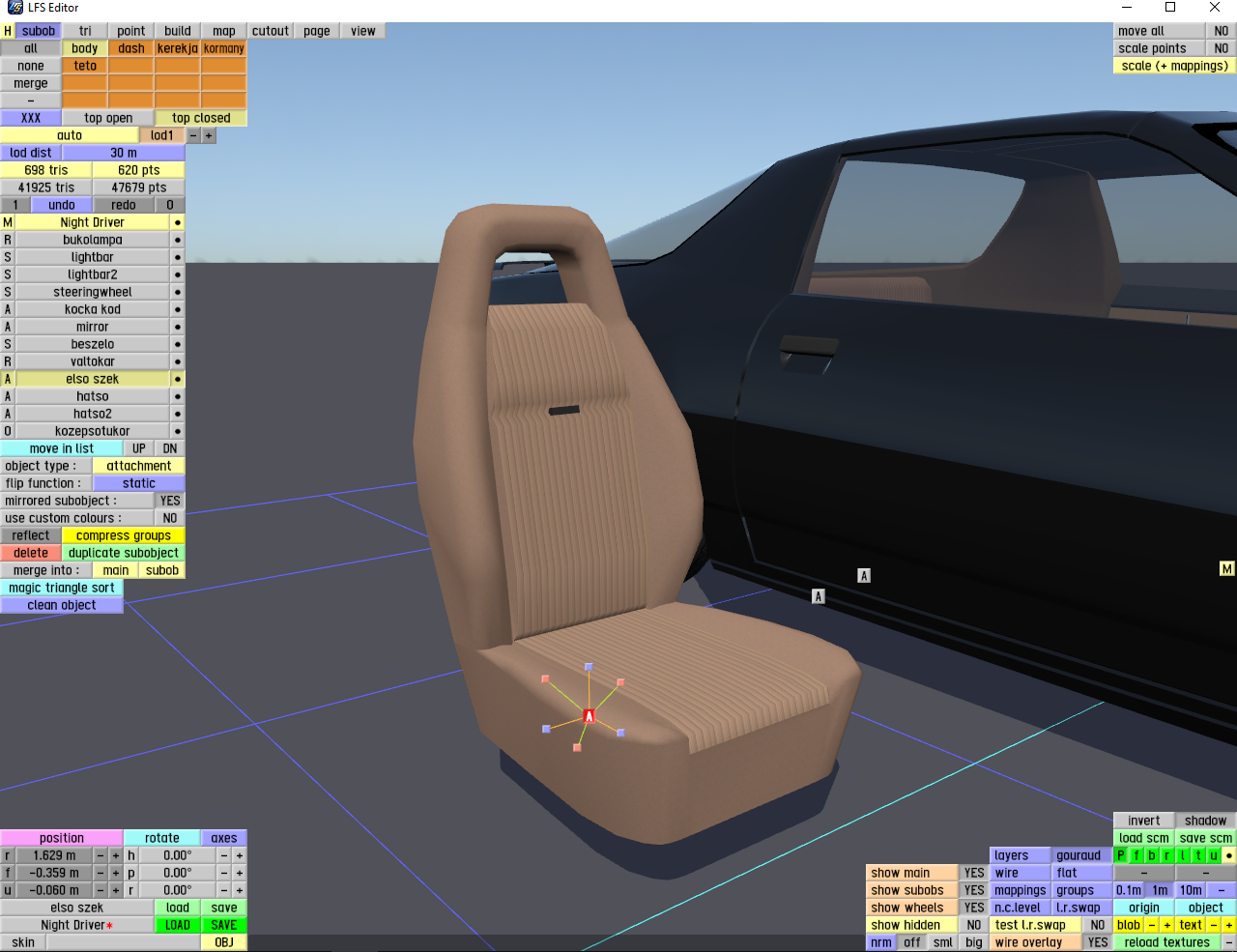
Task: Decrease the position f value of -0.359 m
Action: (x=101, y=873)
